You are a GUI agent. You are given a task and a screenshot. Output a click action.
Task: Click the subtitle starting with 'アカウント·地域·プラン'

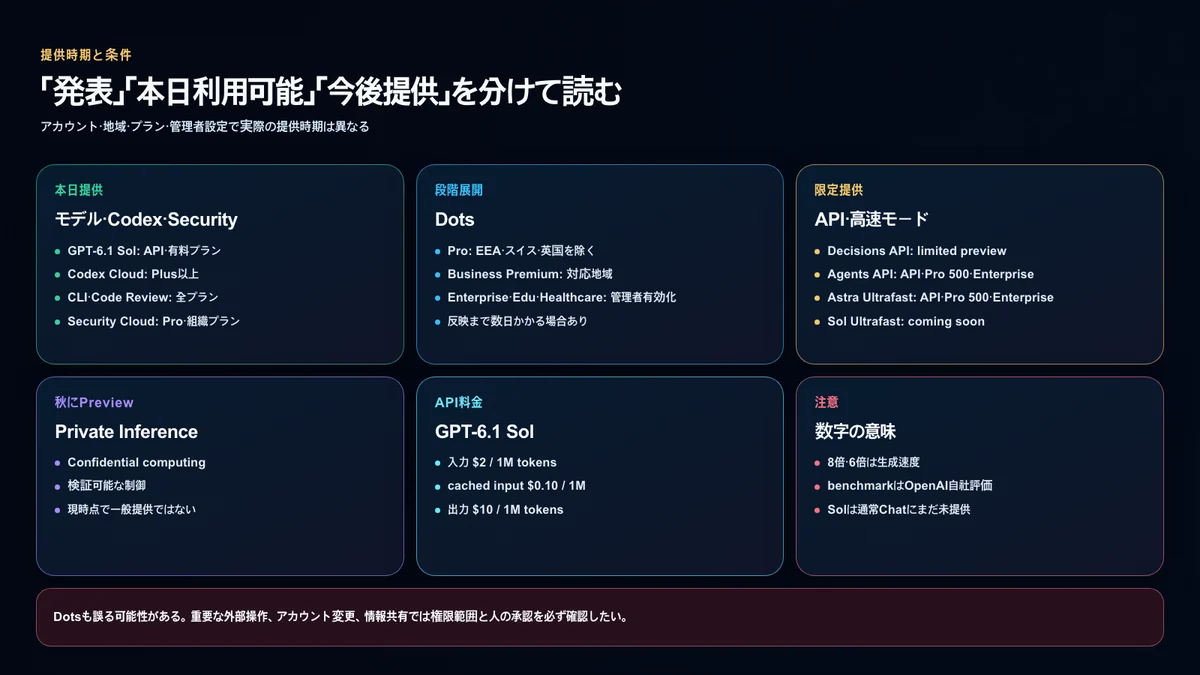(x=205, y=127)
